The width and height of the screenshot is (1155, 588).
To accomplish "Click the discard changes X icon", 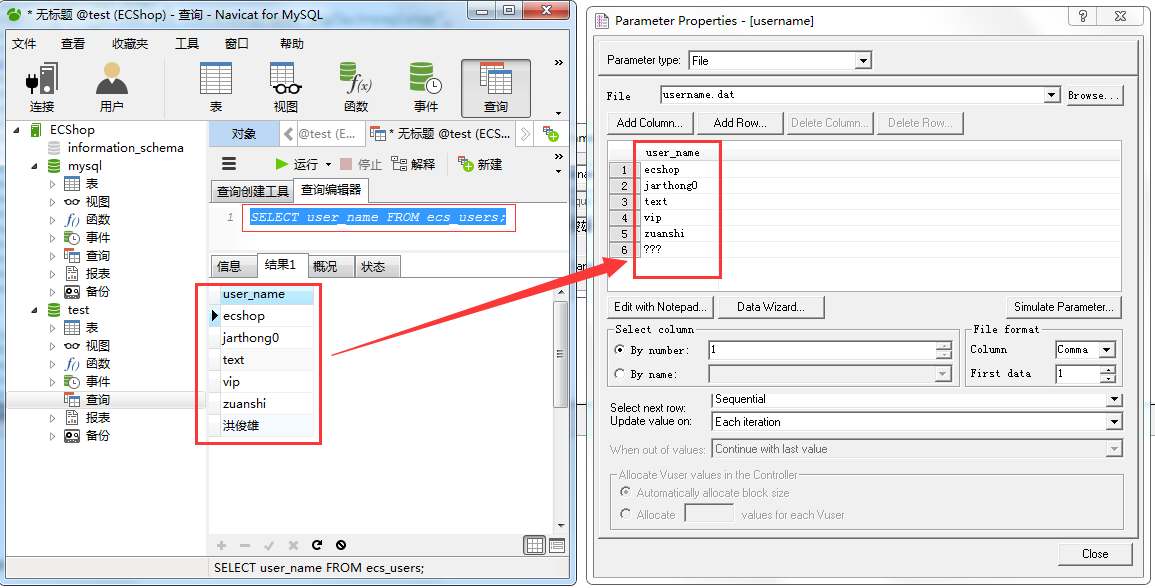I will [x=293, y=545].
